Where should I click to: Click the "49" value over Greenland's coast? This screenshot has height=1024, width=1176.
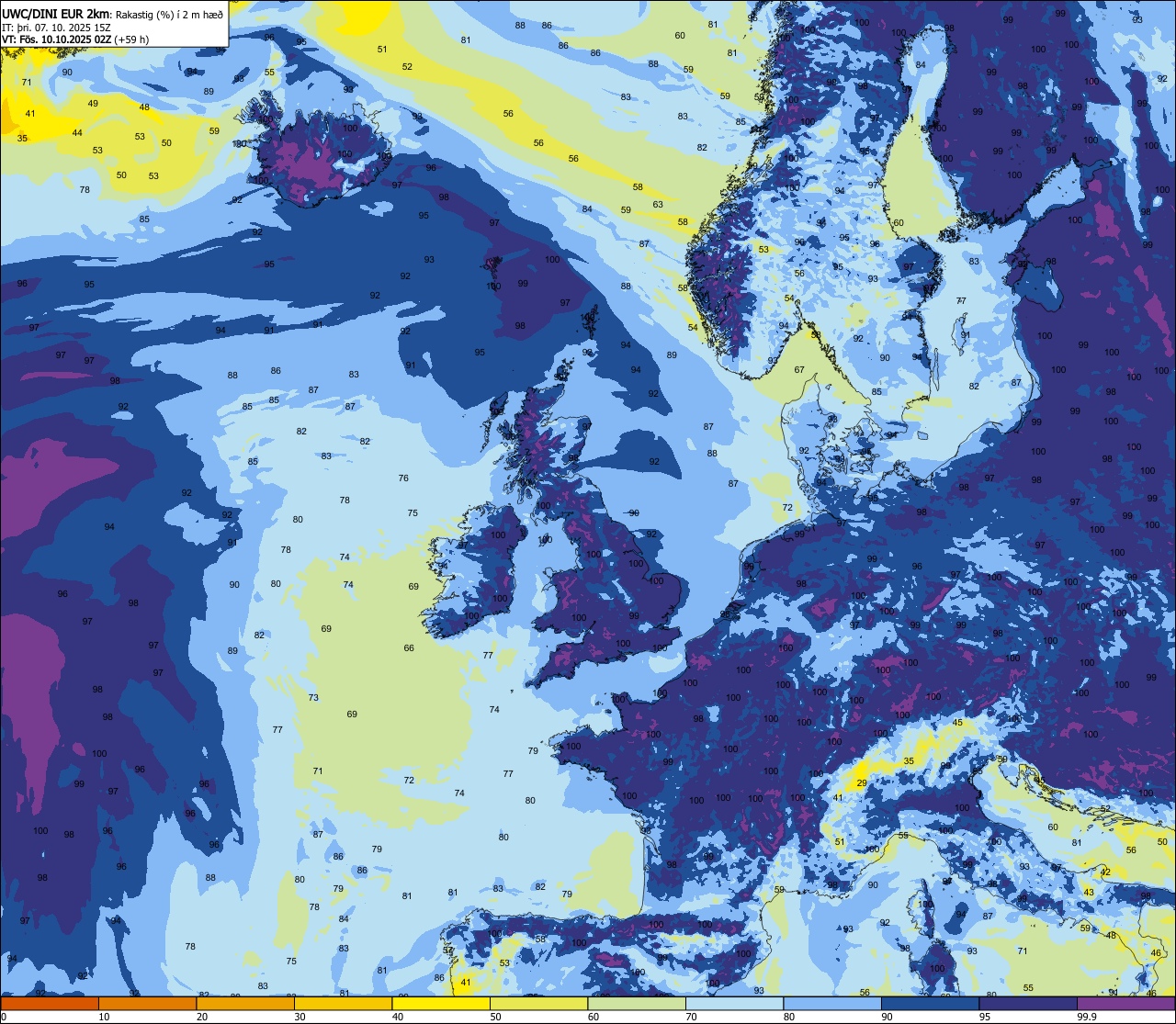click(x=93, y=104)
